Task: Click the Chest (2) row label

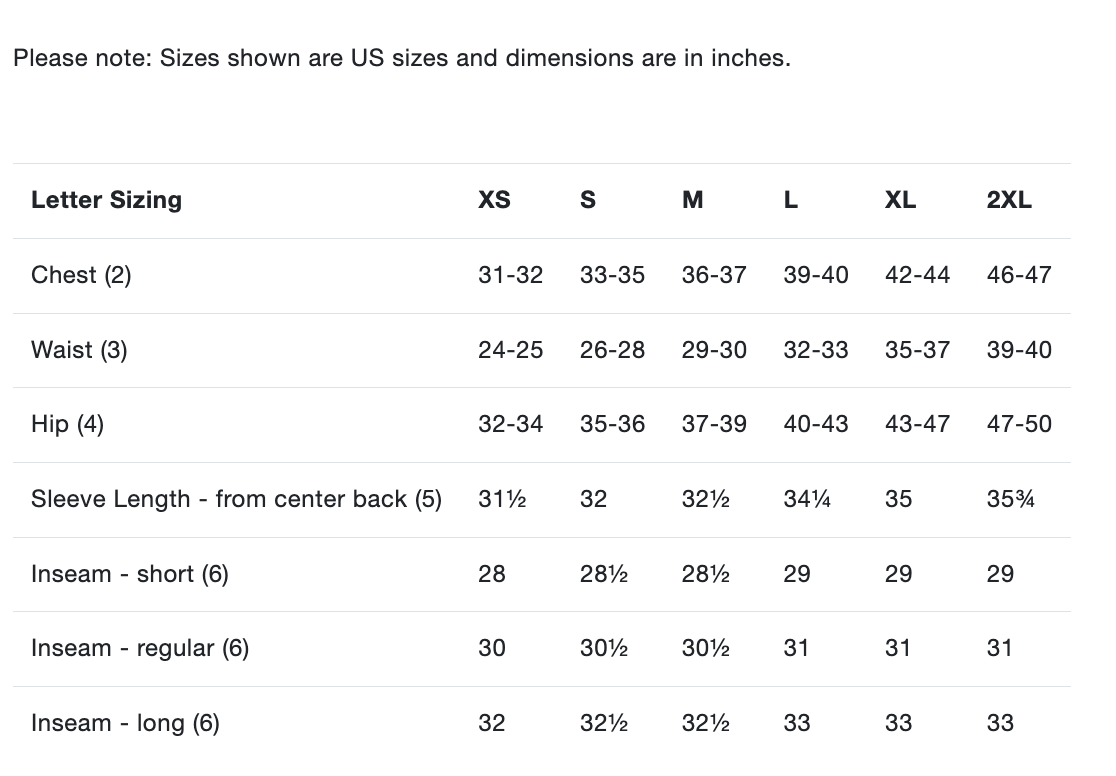Action: 81,275
